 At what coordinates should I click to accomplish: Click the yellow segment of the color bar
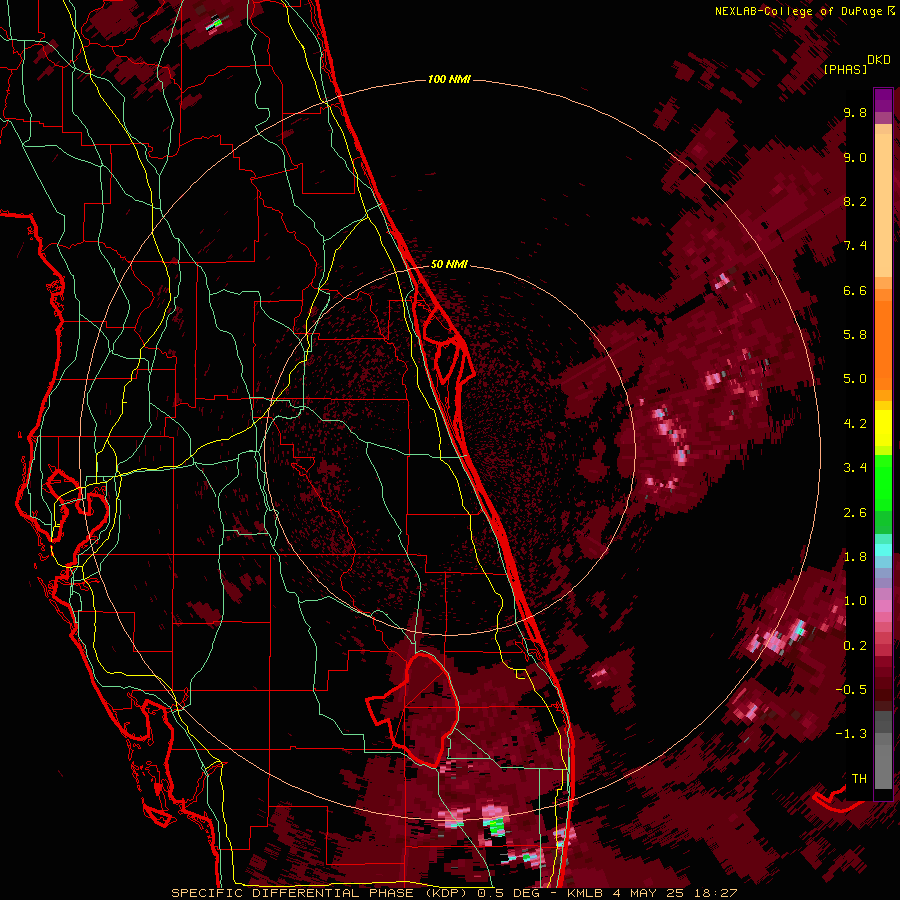point(883,428)
